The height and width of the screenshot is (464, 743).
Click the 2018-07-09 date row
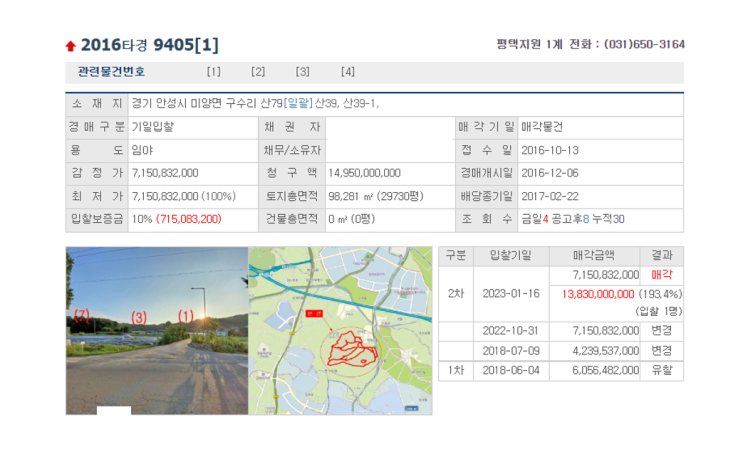[x=511, y=351]
